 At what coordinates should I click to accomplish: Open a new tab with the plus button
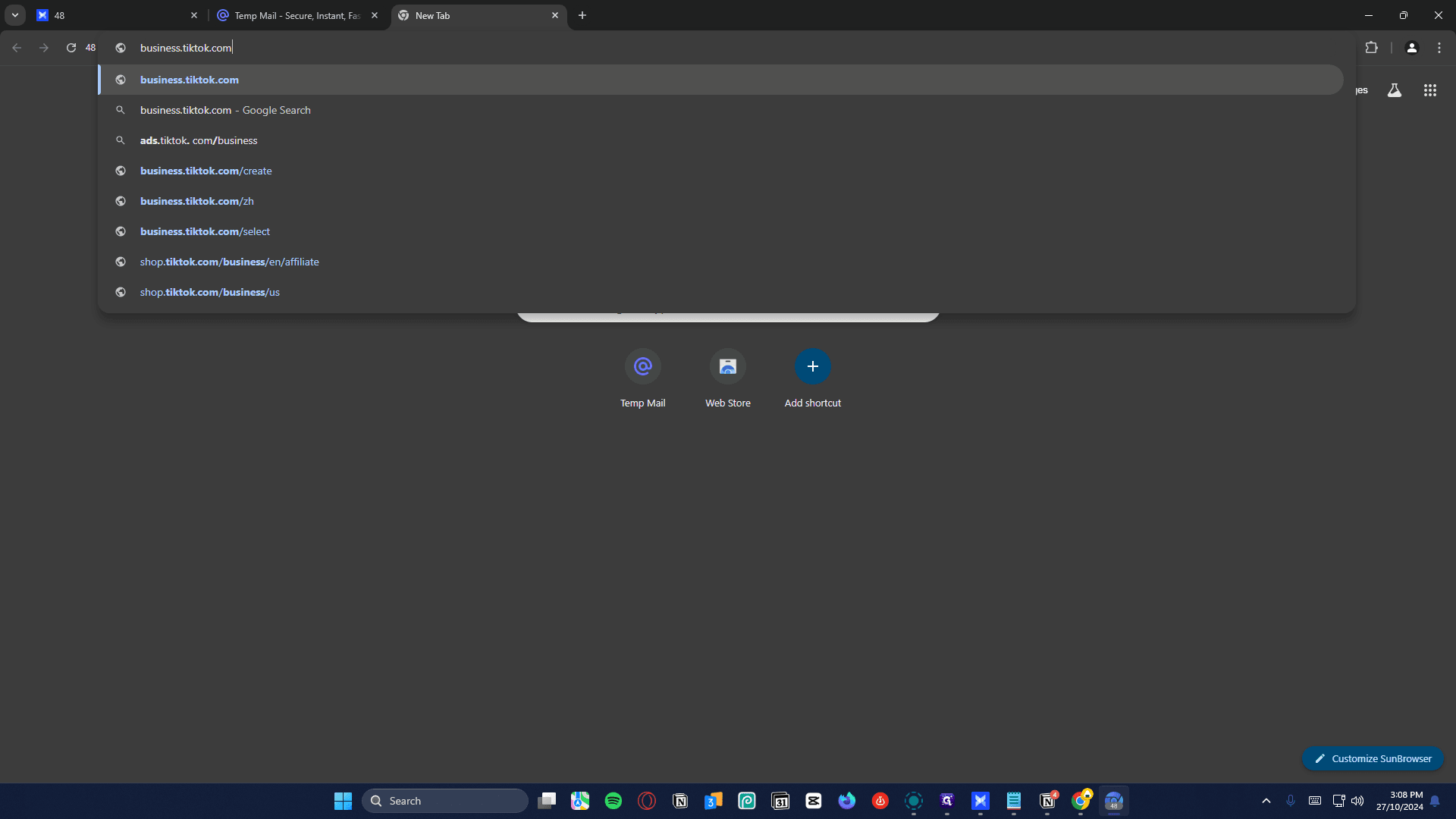[x=582, y=15]
